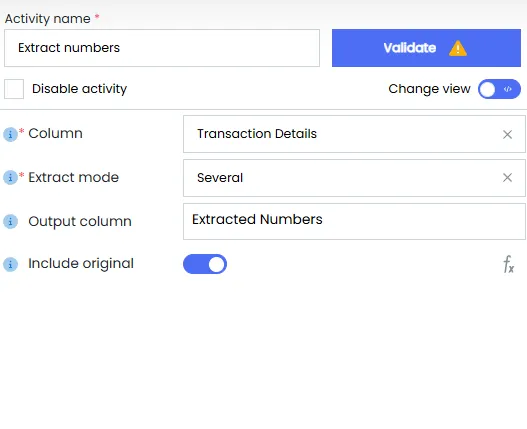The width and height of the screenshot is (527, 429).
Task: Click the Extract mode label text
Action: click(74, 177)
